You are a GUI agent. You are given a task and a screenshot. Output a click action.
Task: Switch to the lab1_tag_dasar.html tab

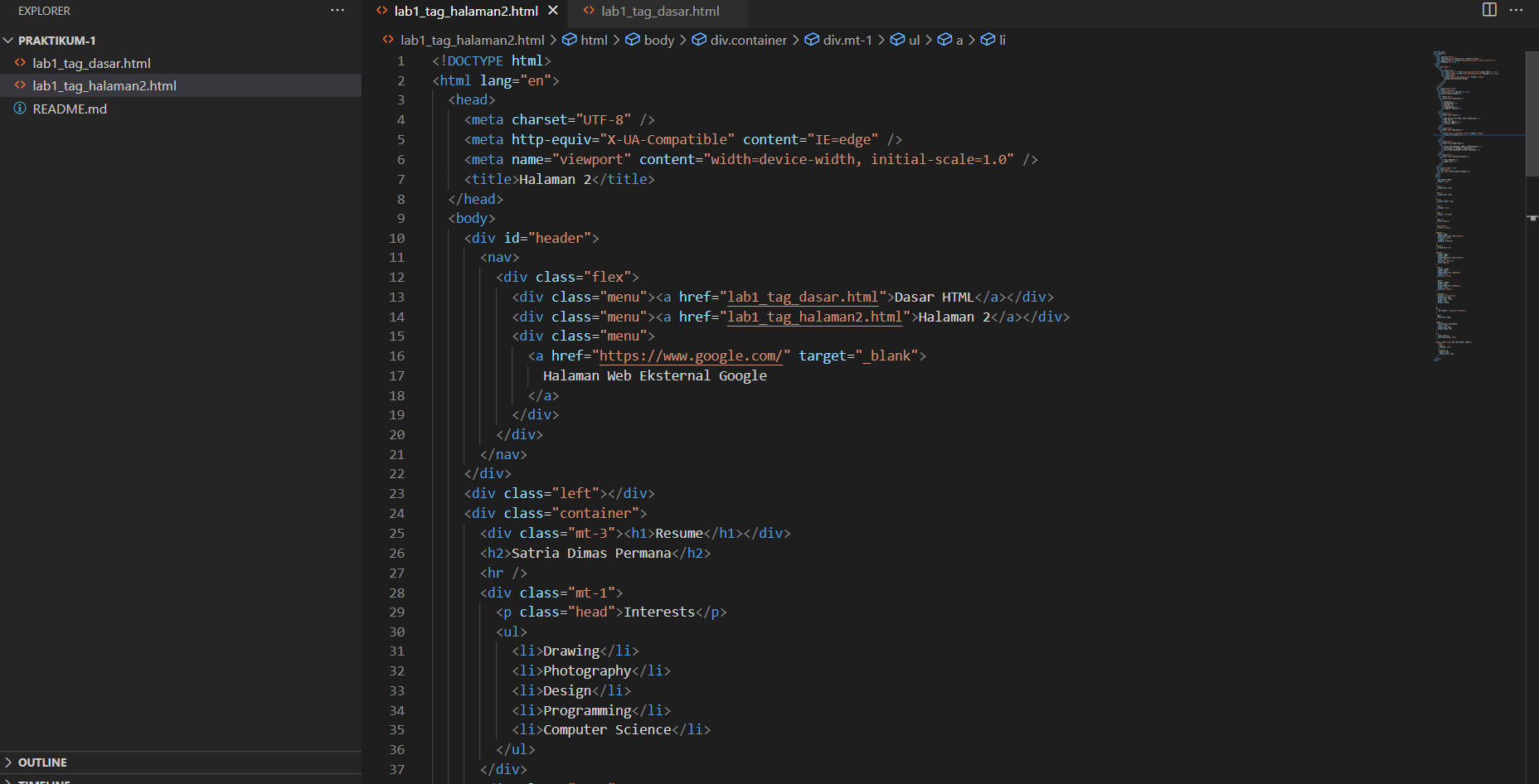point(659,12)
